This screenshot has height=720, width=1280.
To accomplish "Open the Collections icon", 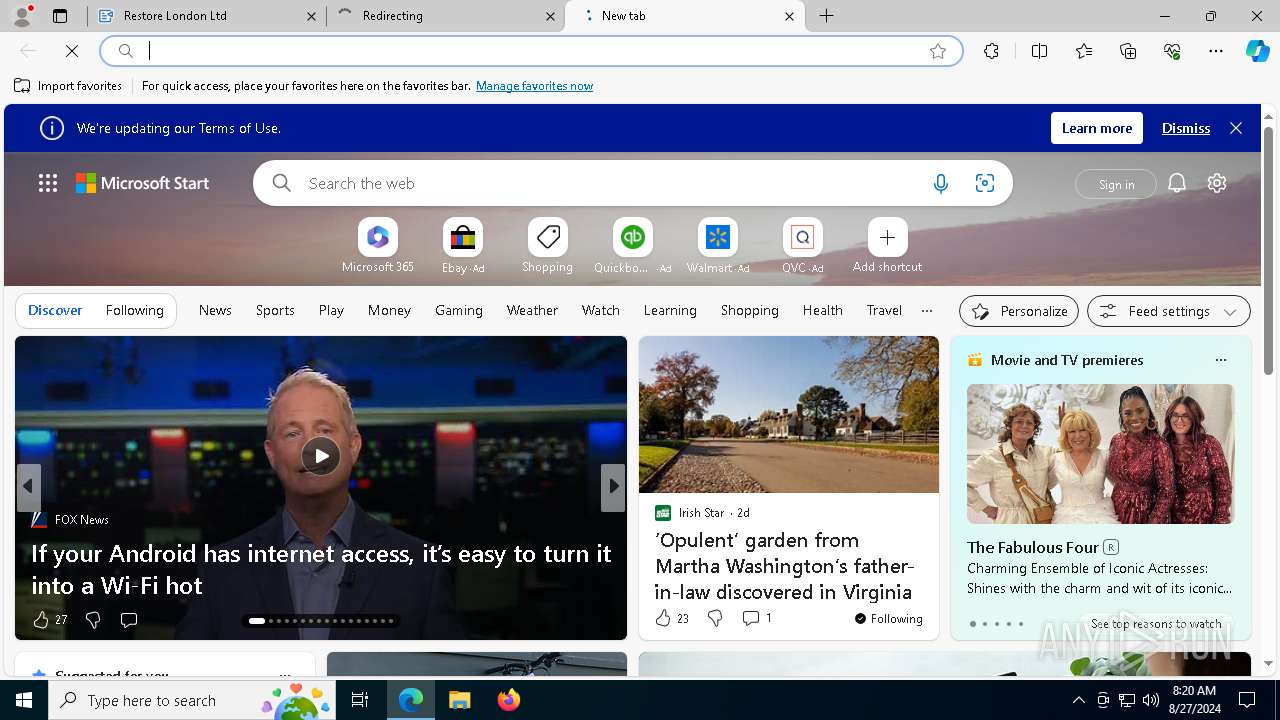I will pyautogui.click(x=1128, y=51).
